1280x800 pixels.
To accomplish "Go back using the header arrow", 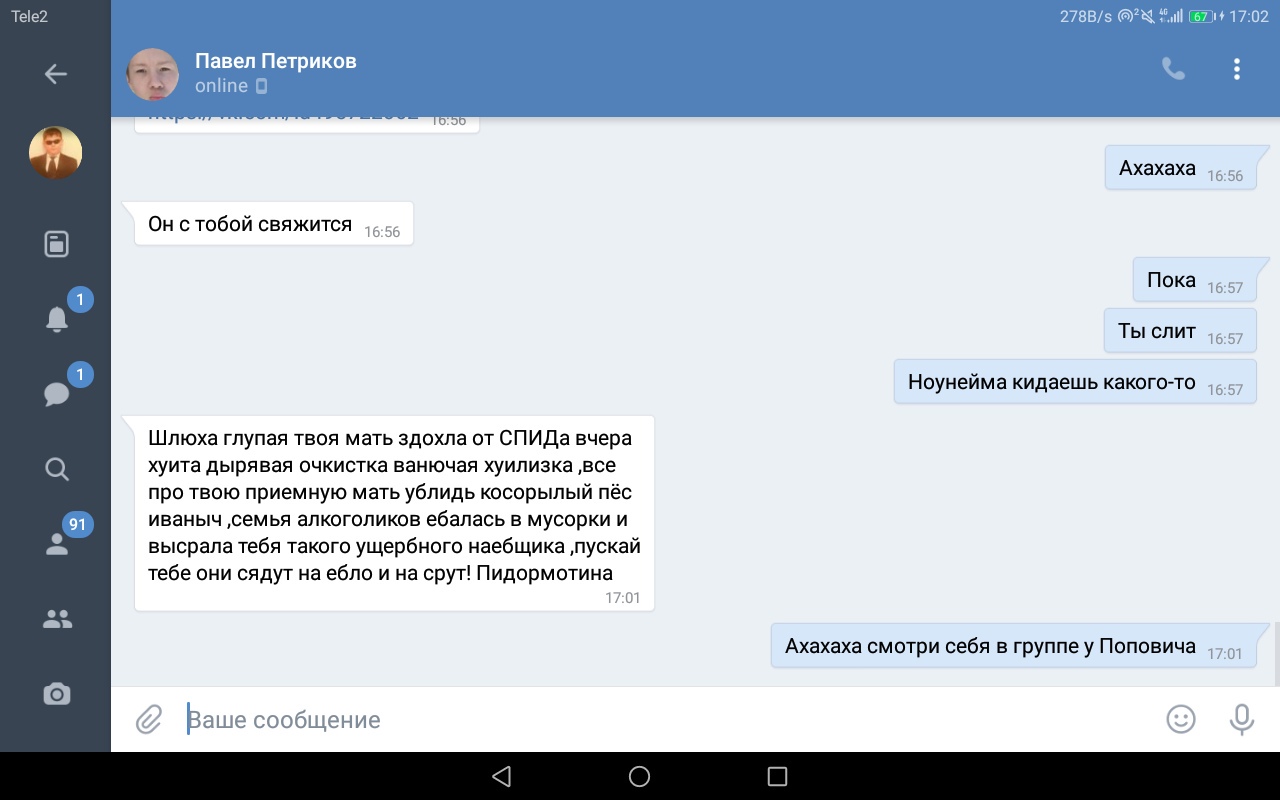I will pyautogui.click(x=56, y=74).
